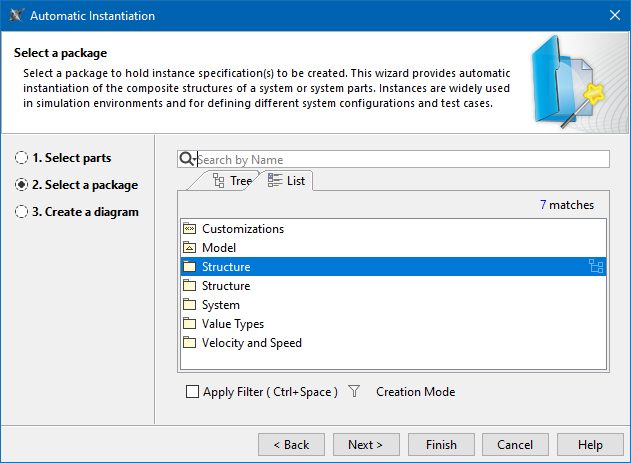
Task: Go back with the Back button
Action: click(x=291, y=445)
